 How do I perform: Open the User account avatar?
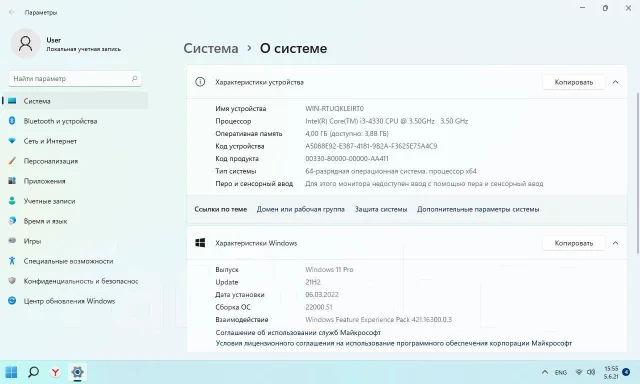point(25,44)
